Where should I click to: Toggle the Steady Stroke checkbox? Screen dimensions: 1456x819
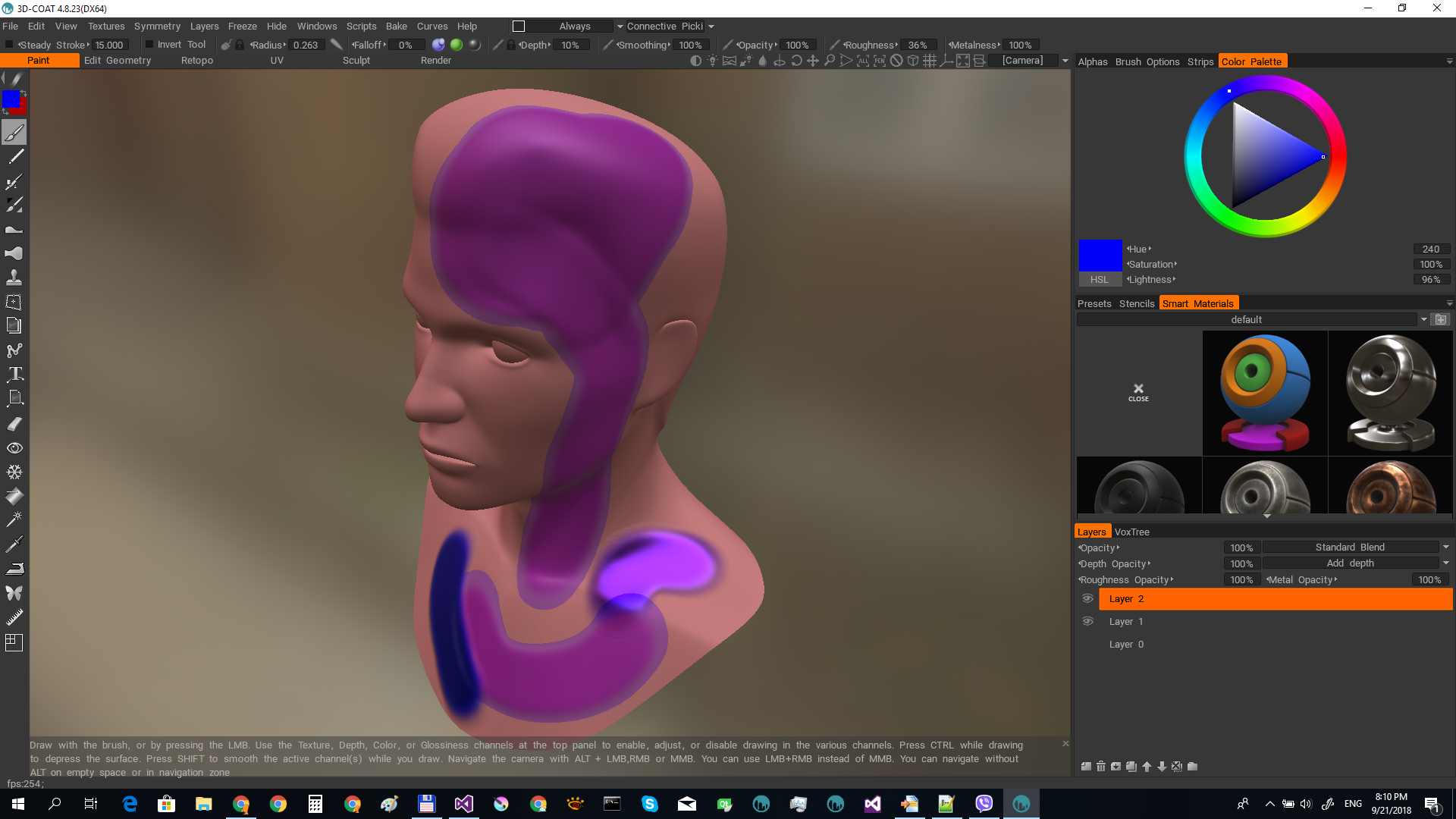click(x=9, y=45)
